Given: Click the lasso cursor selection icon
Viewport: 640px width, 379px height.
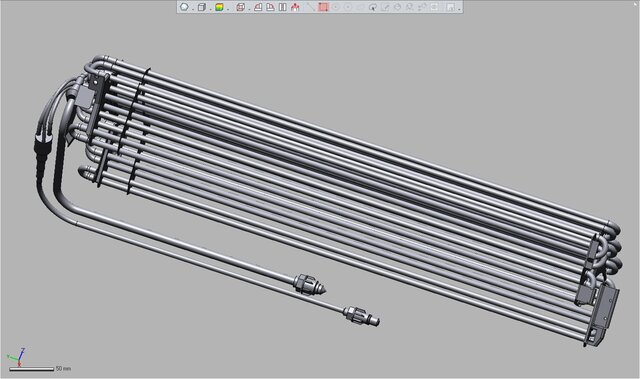Looking at the screenshot, I should click(373, 7).
